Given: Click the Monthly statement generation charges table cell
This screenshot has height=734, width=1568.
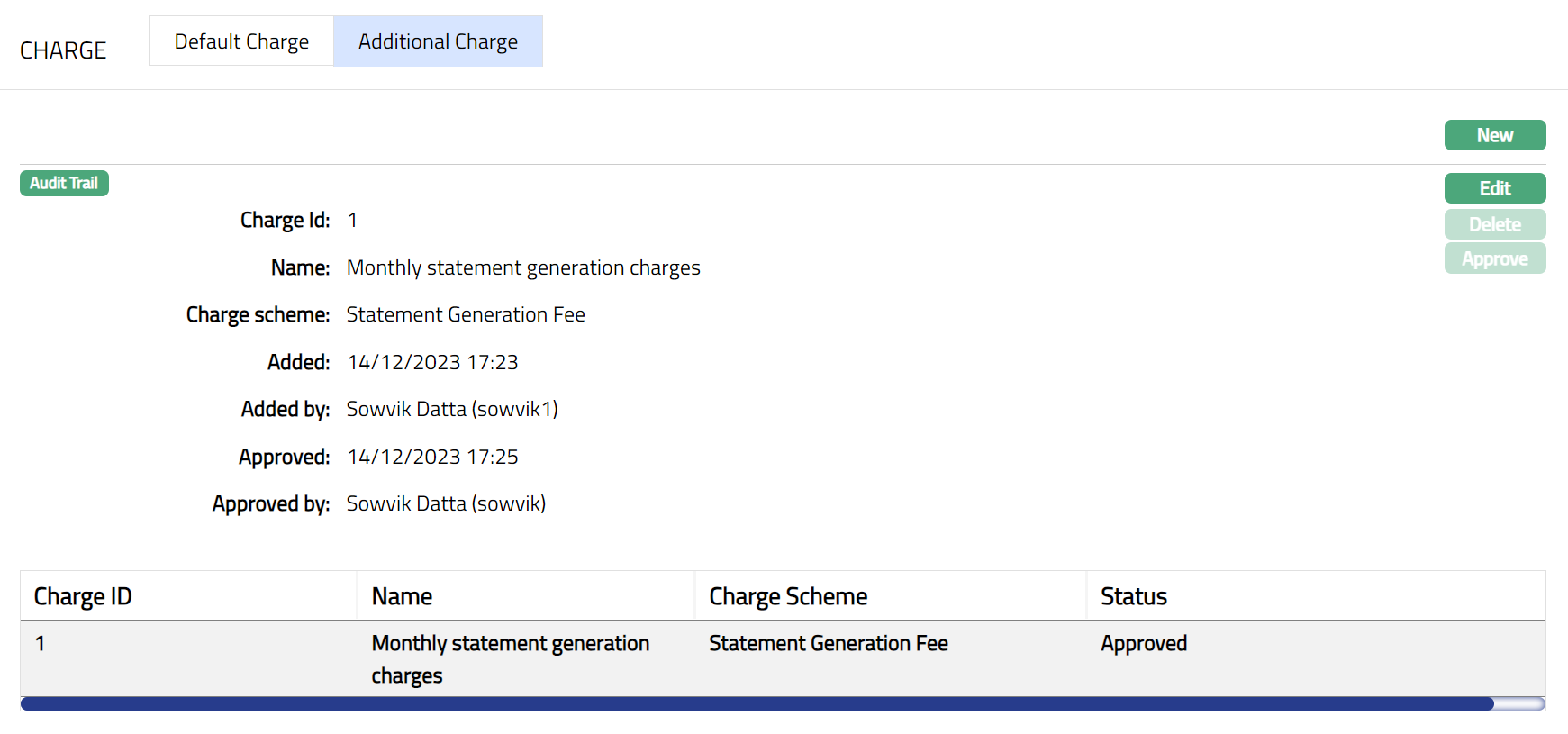Looking at the screenshot, I should click(x=510, y=659).
